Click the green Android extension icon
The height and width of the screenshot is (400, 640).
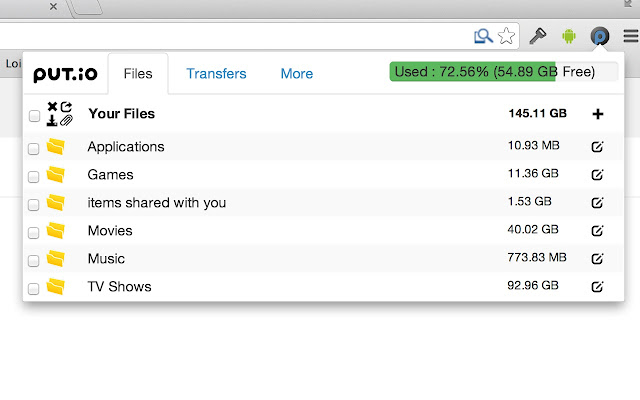coord(569,36)
